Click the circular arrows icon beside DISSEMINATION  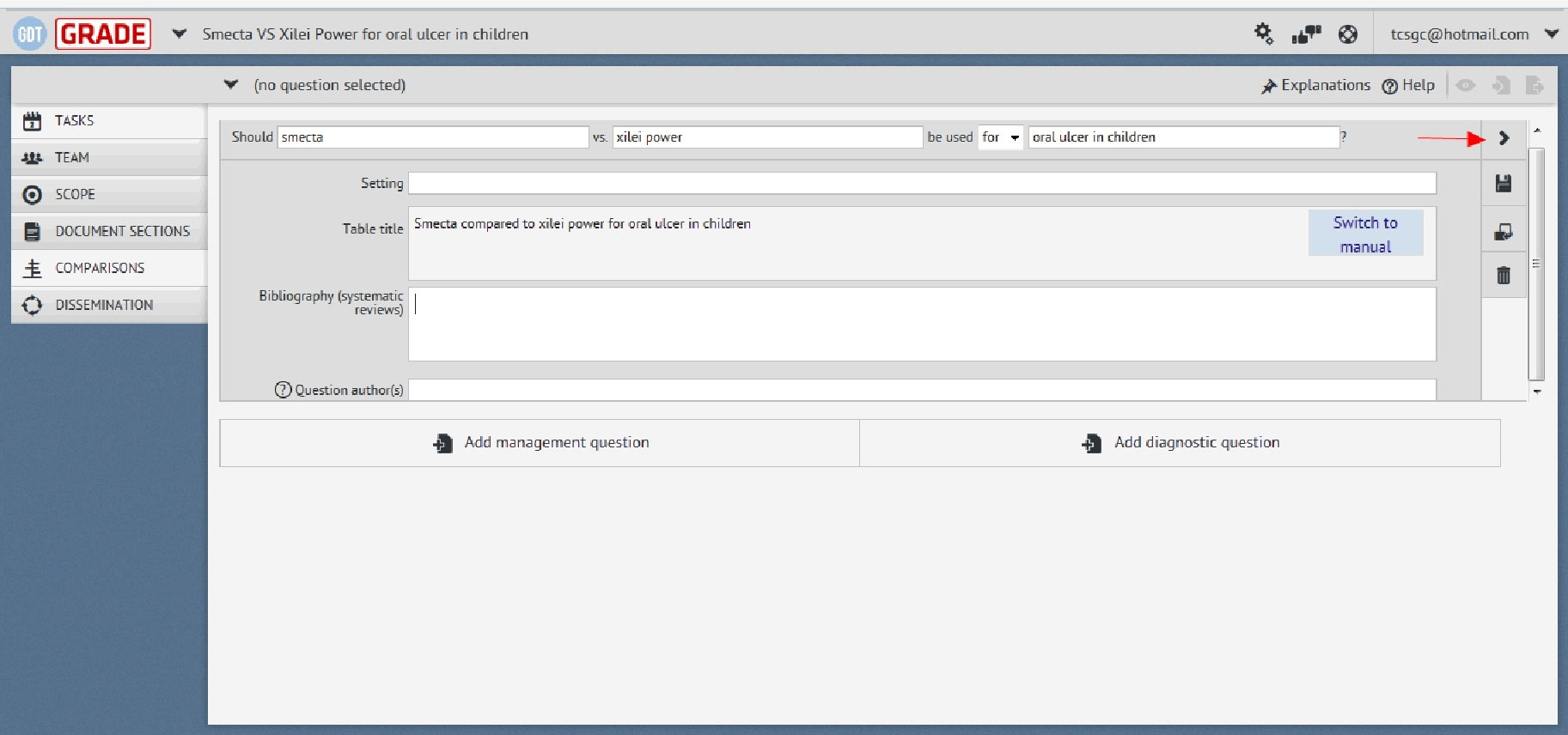coord(32,306)
